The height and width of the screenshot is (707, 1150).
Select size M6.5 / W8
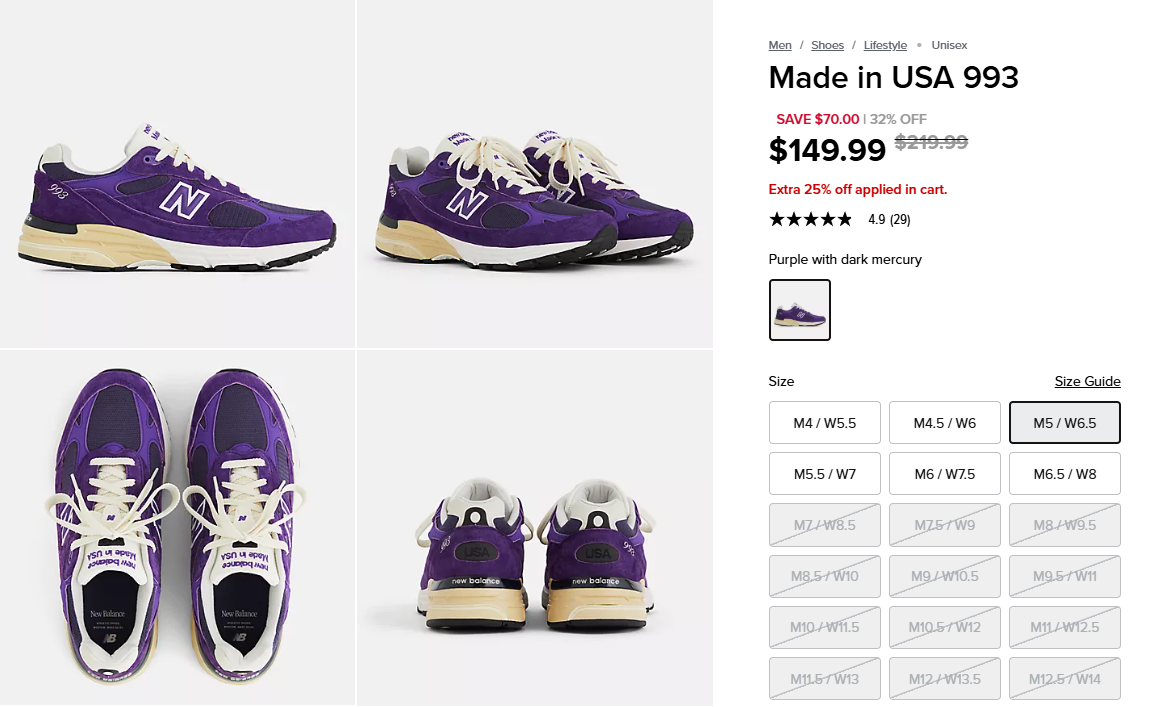tap(1065, 474)
